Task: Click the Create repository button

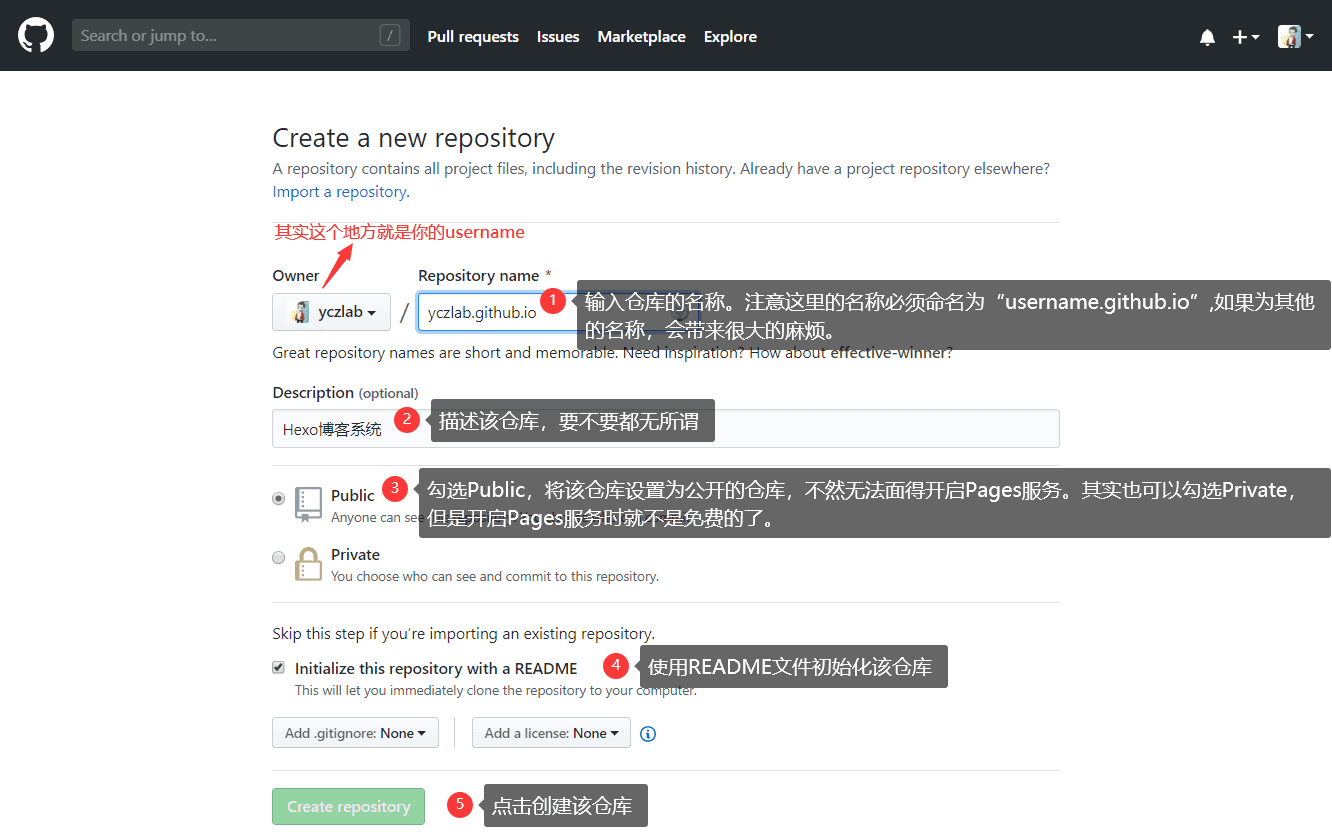Action: [348, 806]
